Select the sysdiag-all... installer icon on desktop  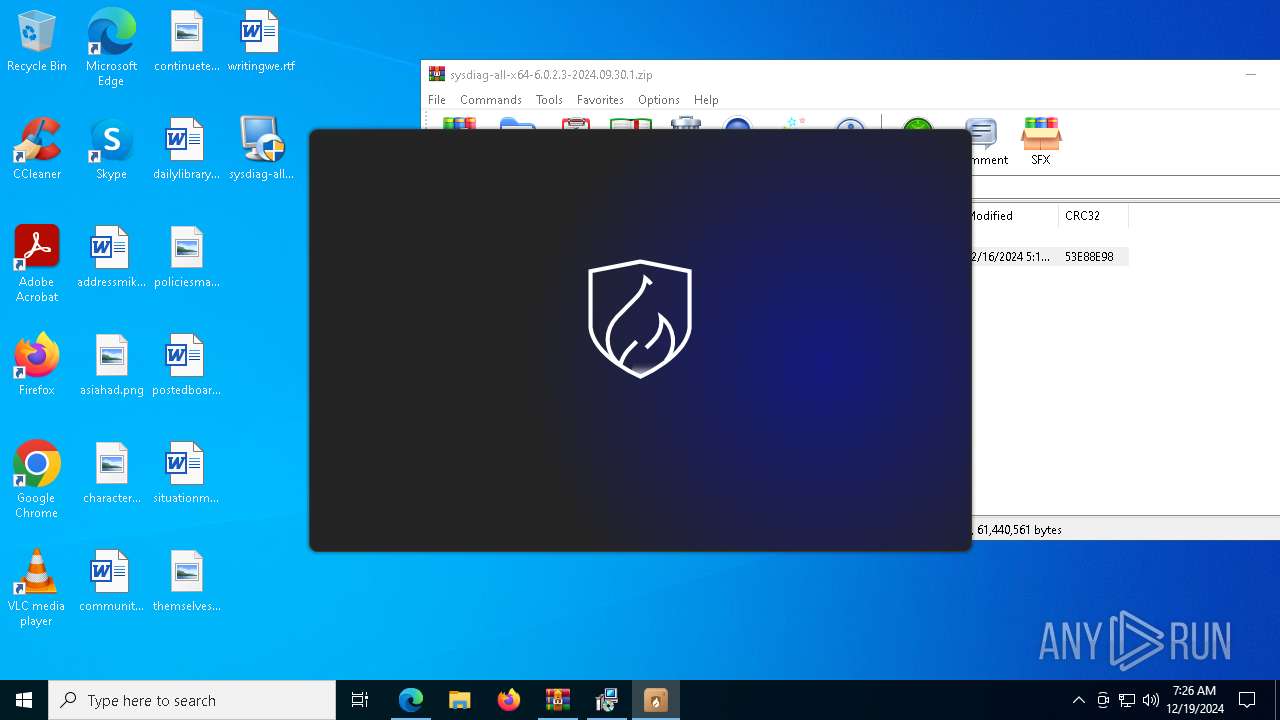click(x=261, y=149)
